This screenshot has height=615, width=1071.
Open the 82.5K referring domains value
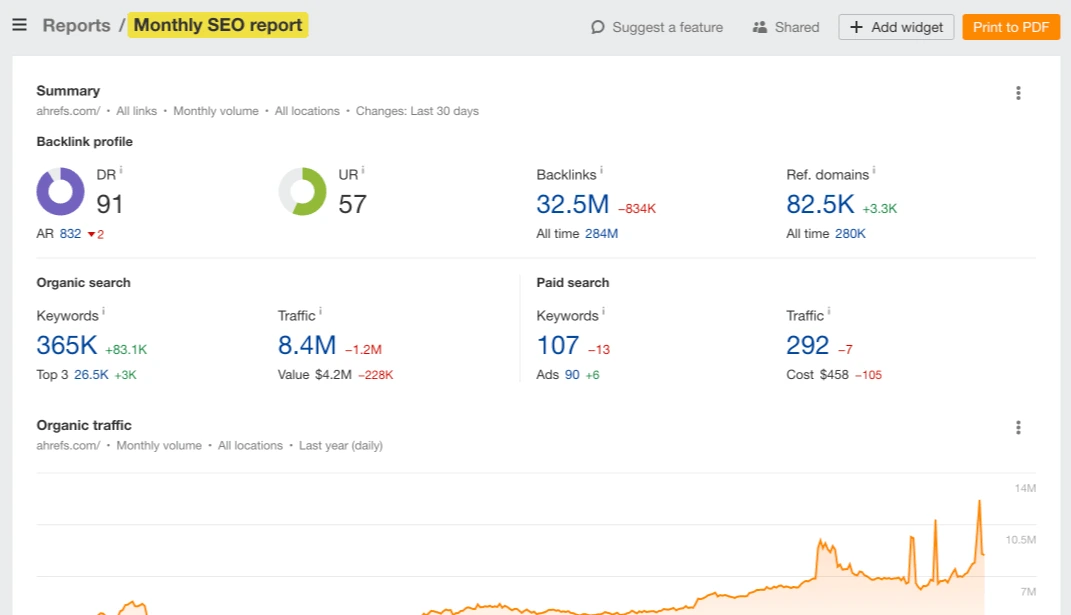pyautogui.click(x=820, y=204)
